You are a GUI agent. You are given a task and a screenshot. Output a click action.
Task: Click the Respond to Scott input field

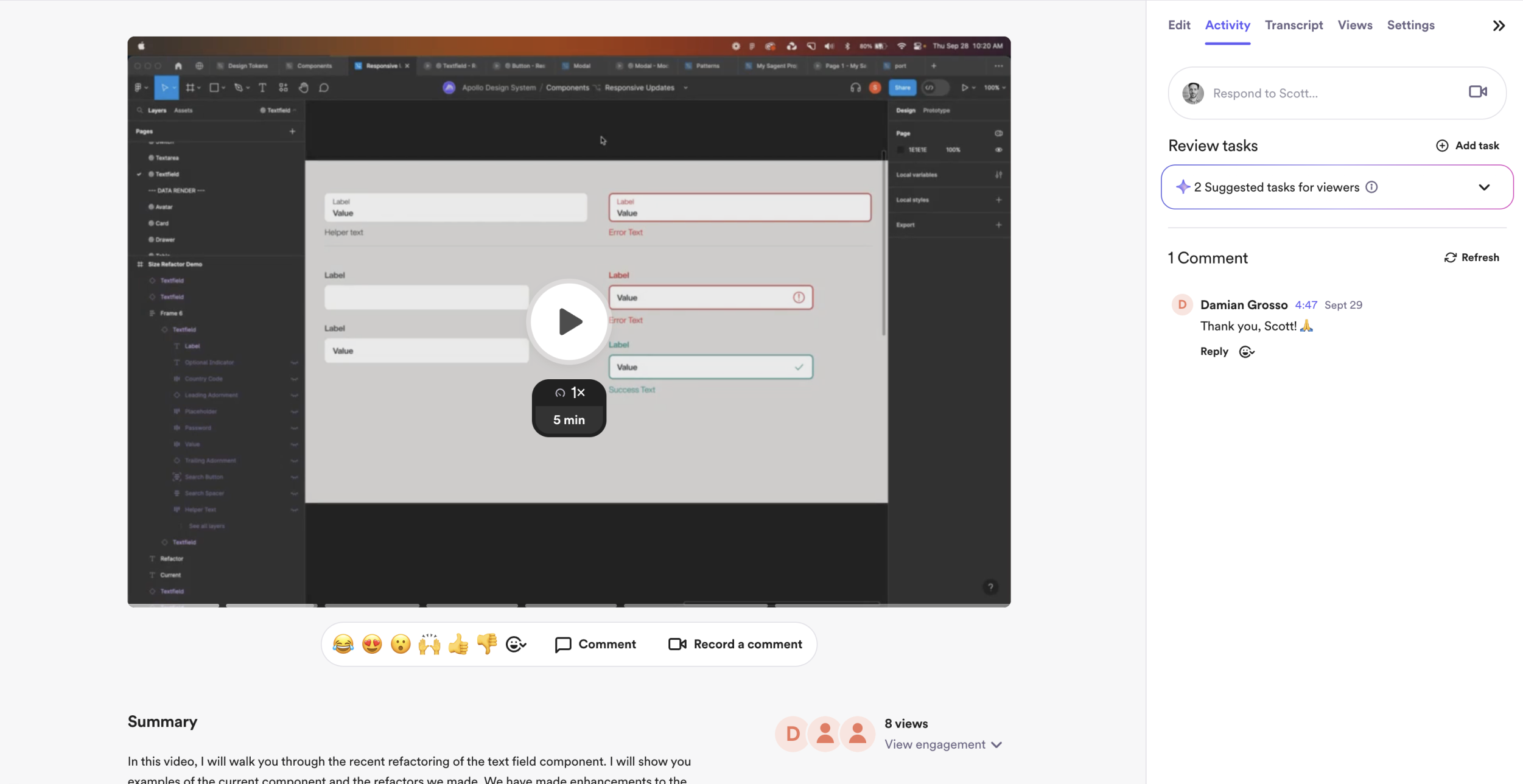pyautogui.click(x=1309, y=93)
